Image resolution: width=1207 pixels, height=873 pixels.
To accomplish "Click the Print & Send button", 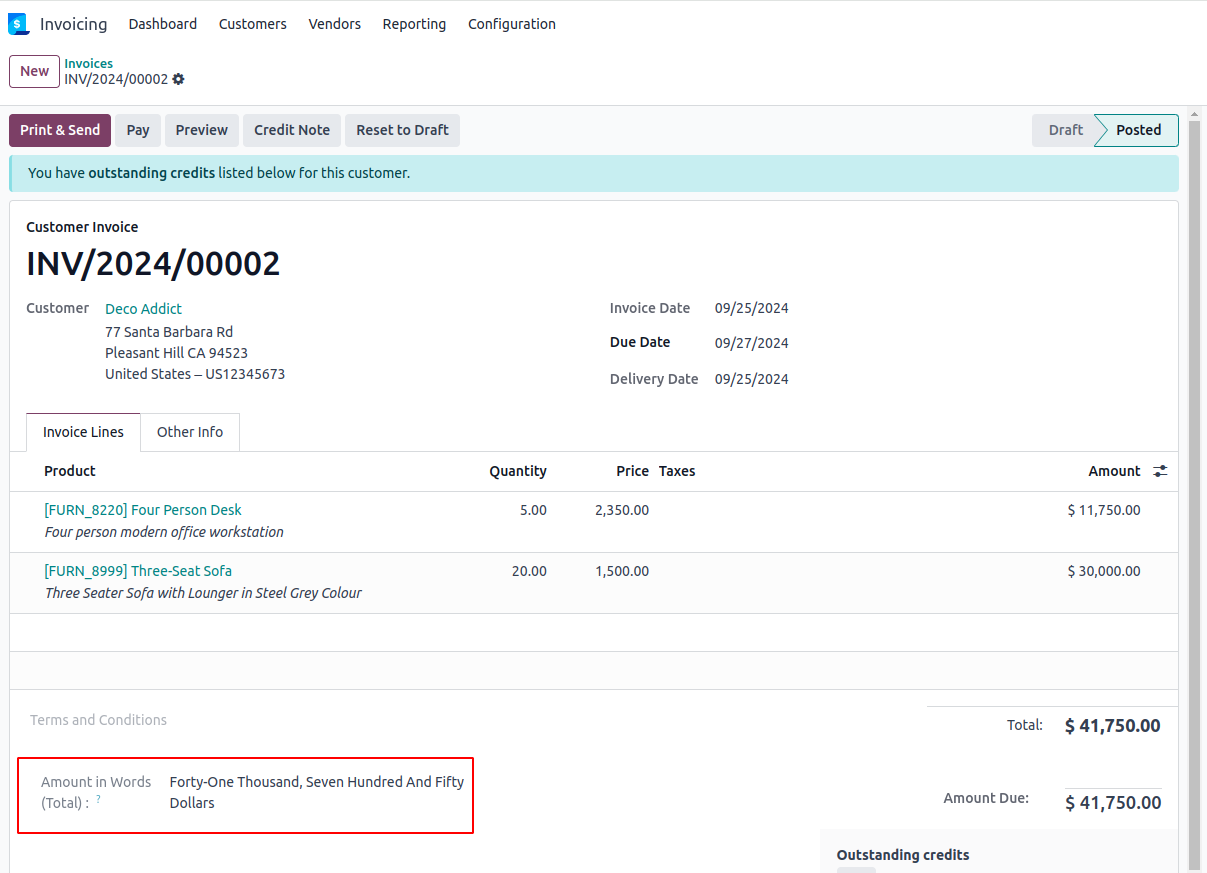I will (60, 130).
